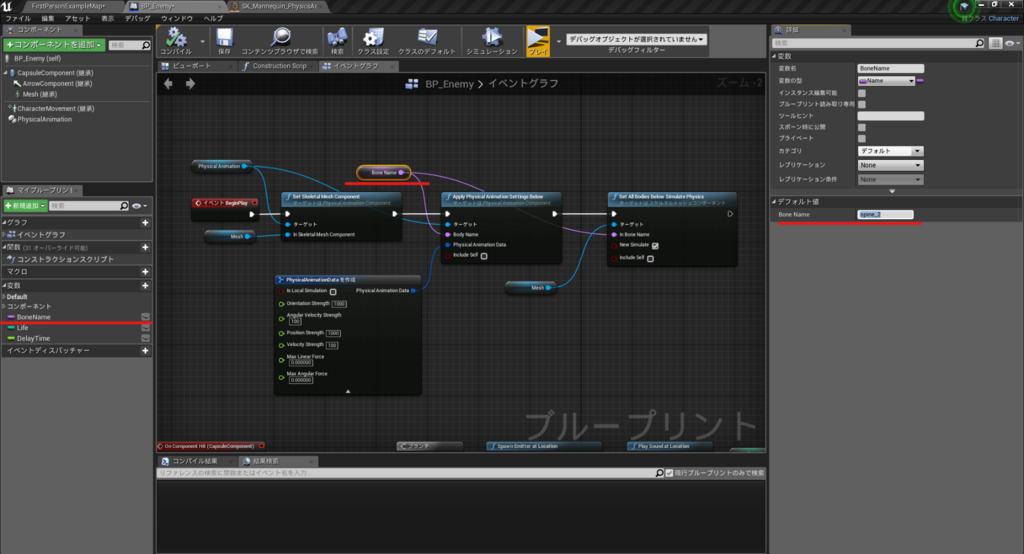
Task: Toggle Life variable visibility eye
Action: pos(146,327)
